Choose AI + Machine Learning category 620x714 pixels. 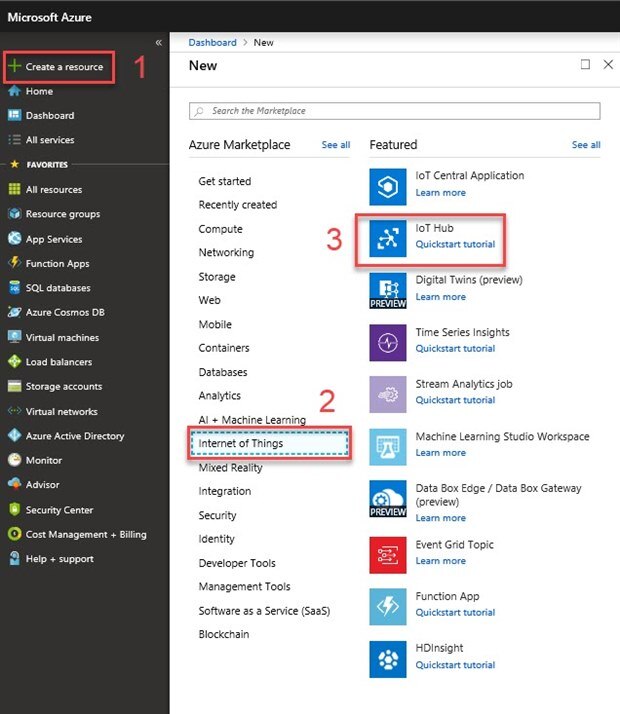click(253, 419)
